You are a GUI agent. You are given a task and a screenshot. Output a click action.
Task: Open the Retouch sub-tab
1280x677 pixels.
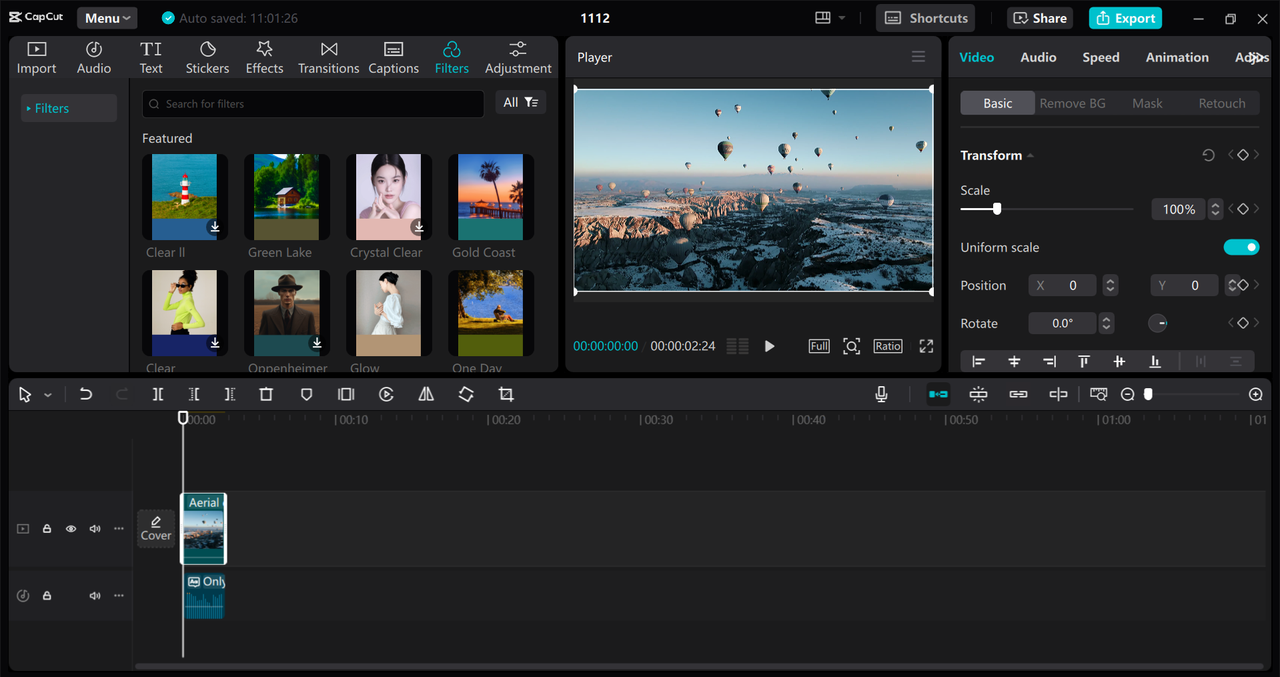[x=1222, y=103]
